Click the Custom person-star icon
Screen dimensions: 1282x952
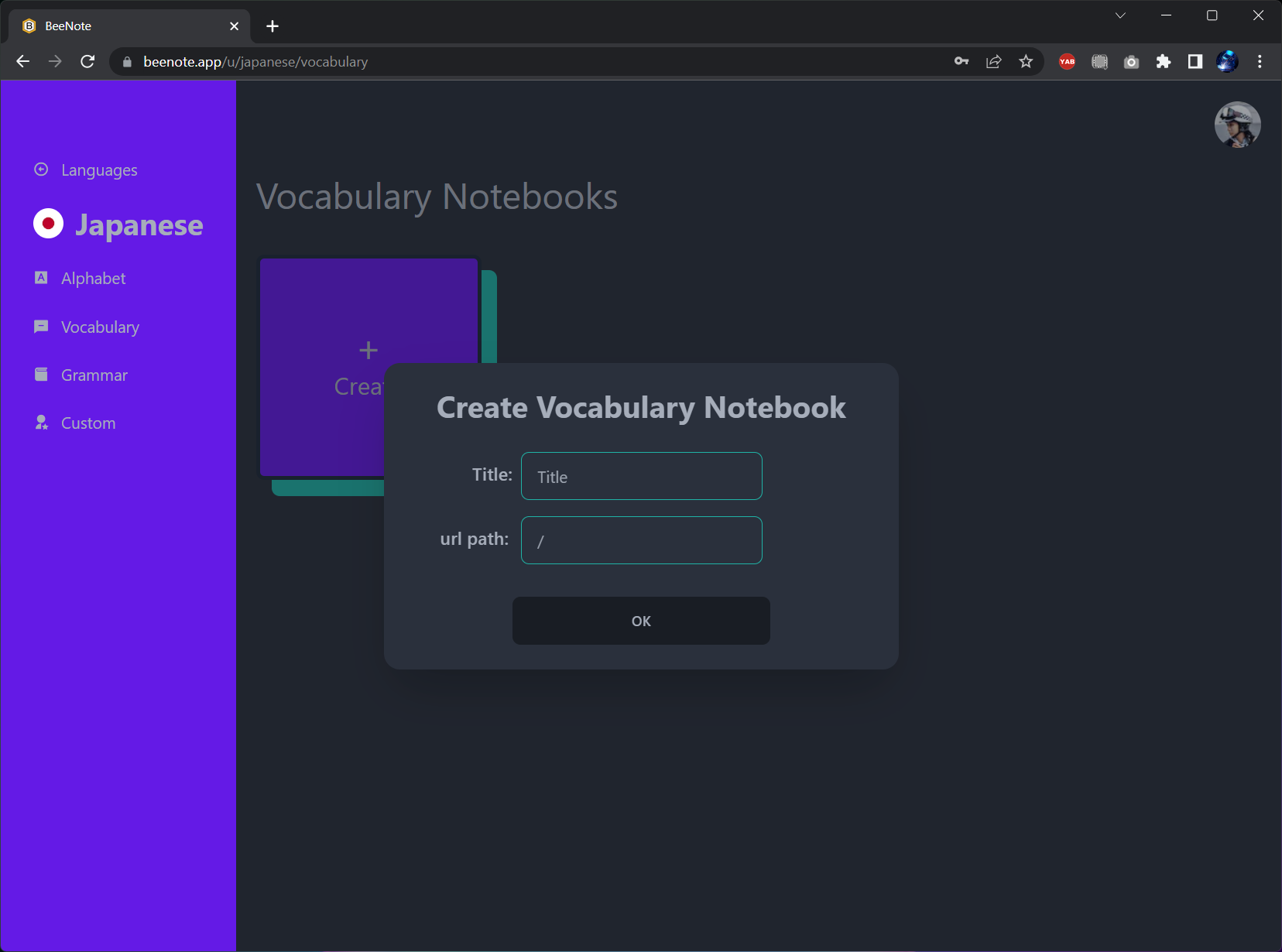coord(42,423)
